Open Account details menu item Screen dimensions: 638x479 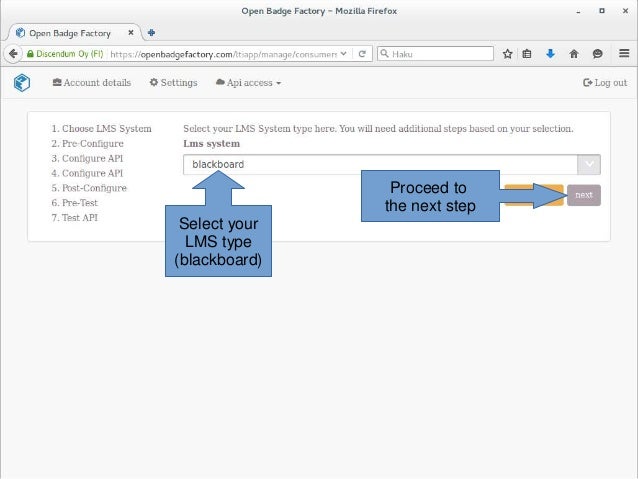pos(92,83)
